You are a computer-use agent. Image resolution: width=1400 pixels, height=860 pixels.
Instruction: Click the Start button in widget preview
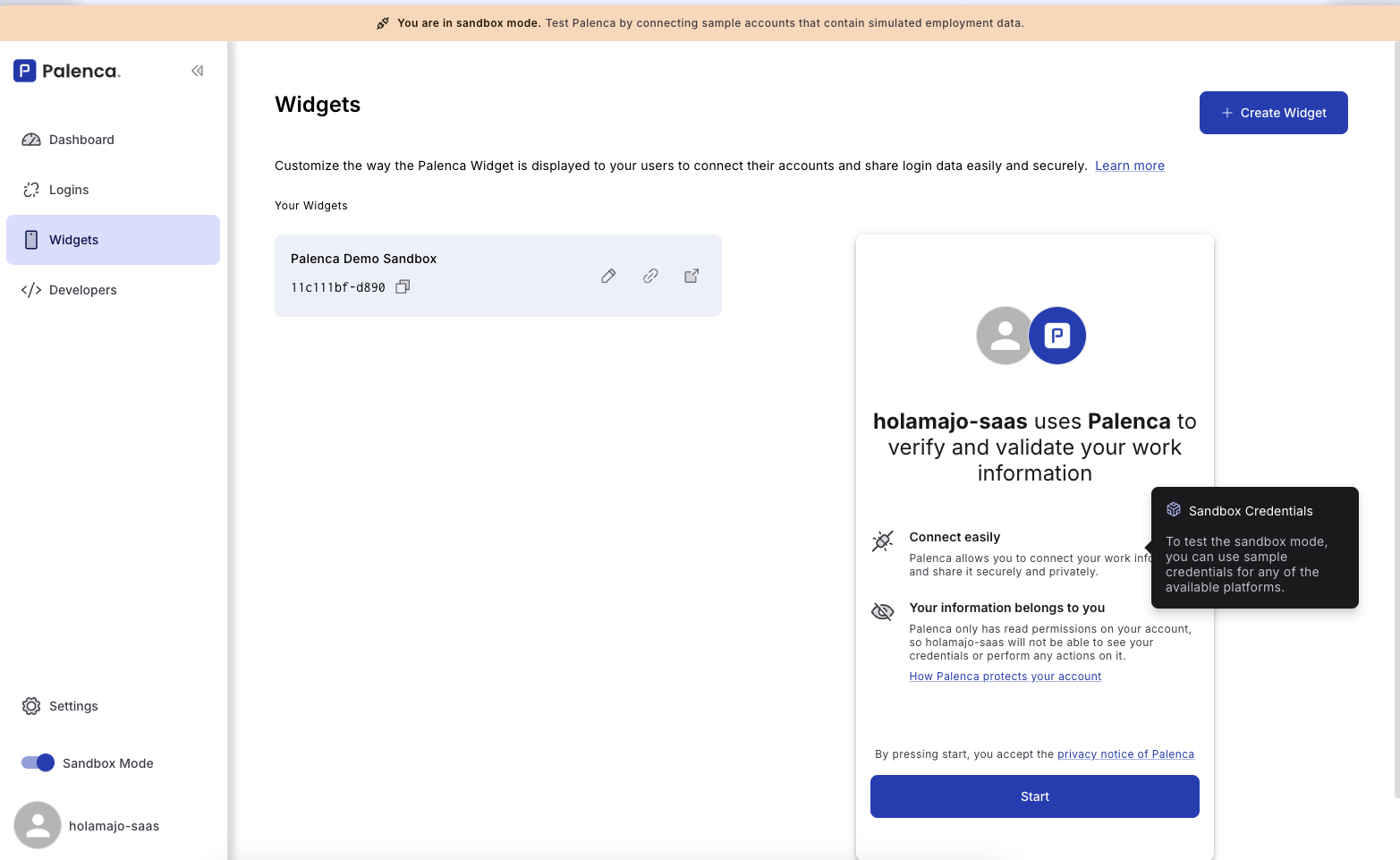[1035, 796]
